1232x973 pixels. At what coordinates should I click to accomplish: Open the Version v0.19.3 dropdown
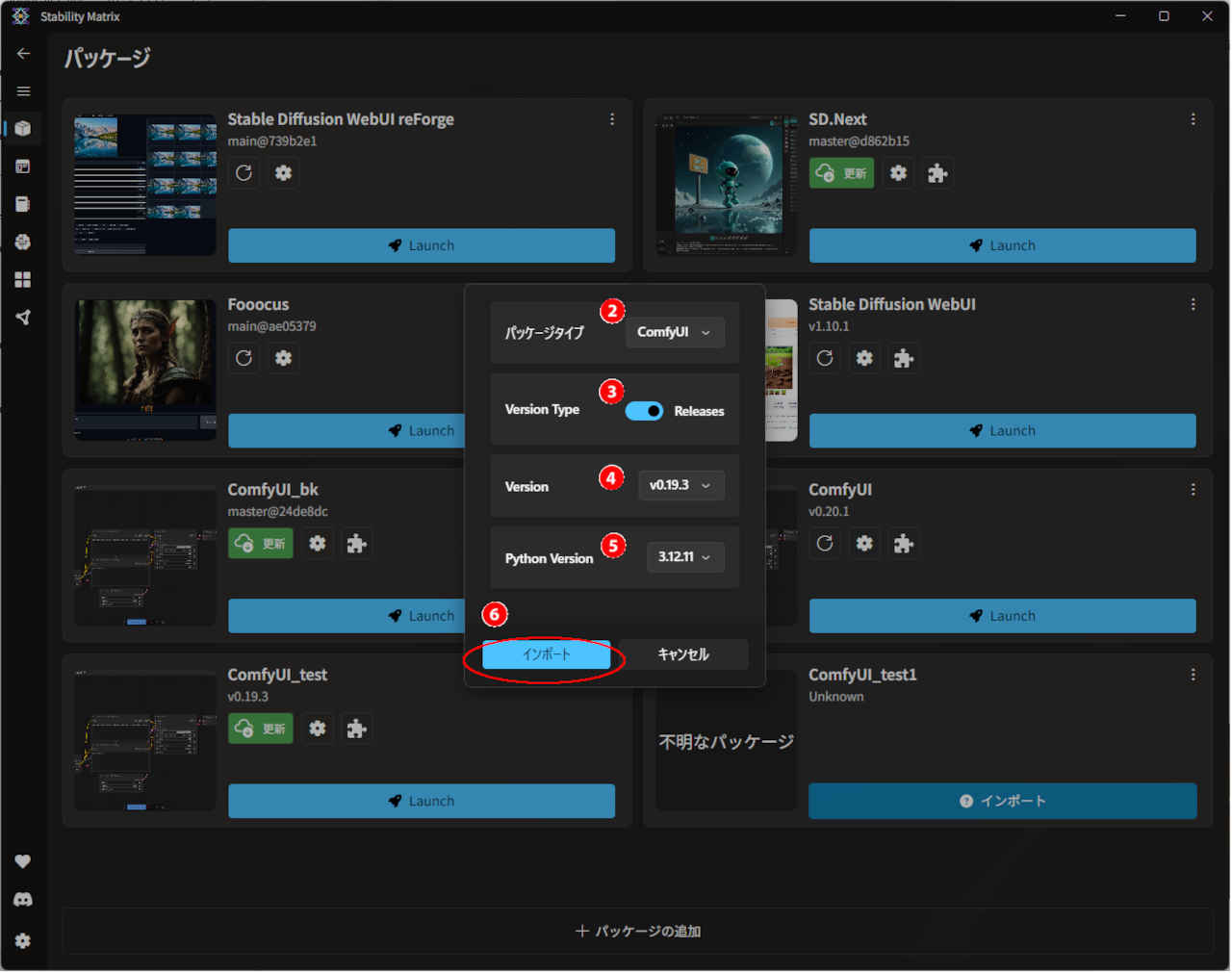point(681,485)
